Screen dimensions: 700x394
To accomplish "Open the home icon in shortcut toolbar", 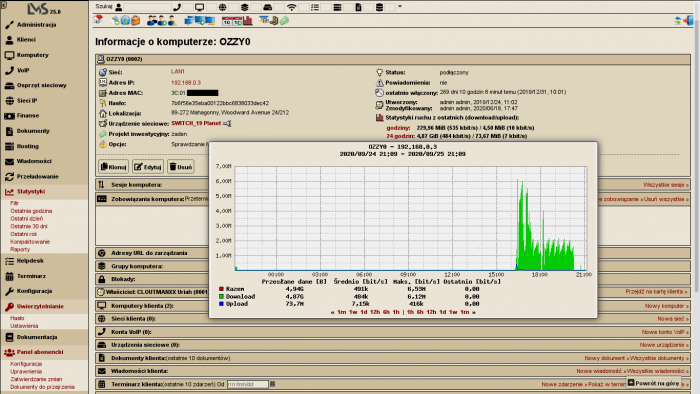I will coord(98,20).
